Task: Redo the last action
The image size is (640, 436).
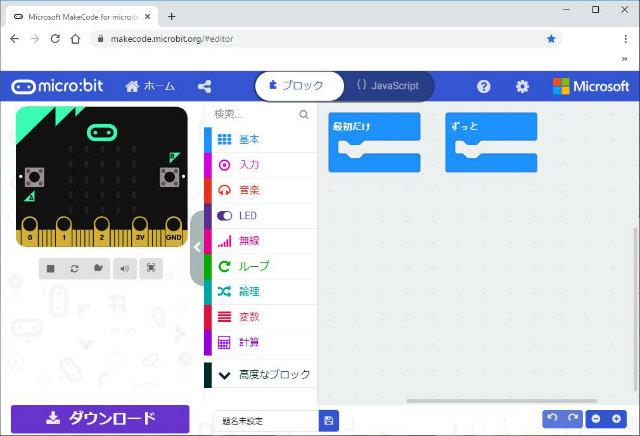Action: (x=573, y=418)
